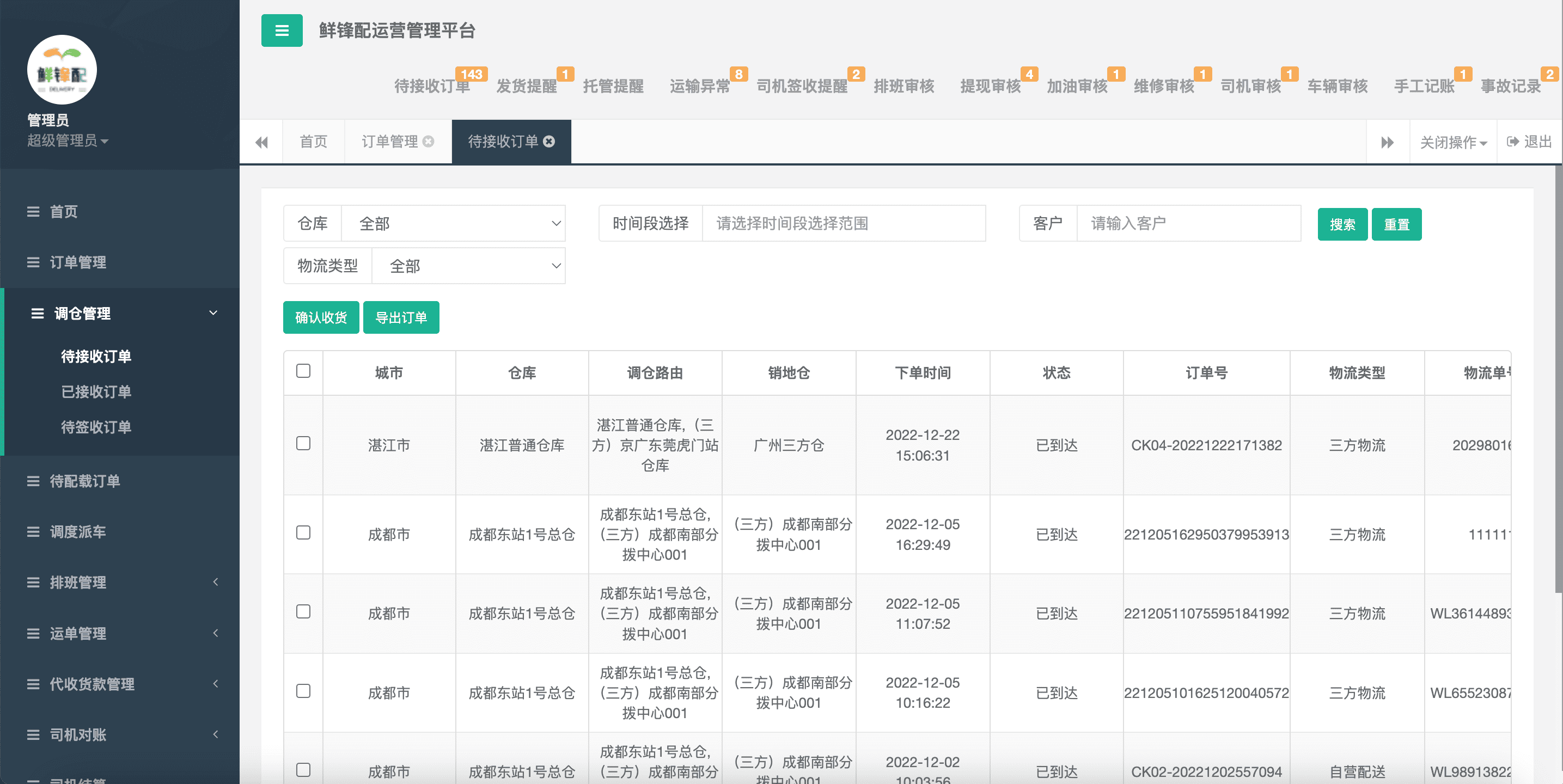Check the row for order 221205101625120040572
The width and height of the screenshot is (1563, 784).
pos(303,691)
